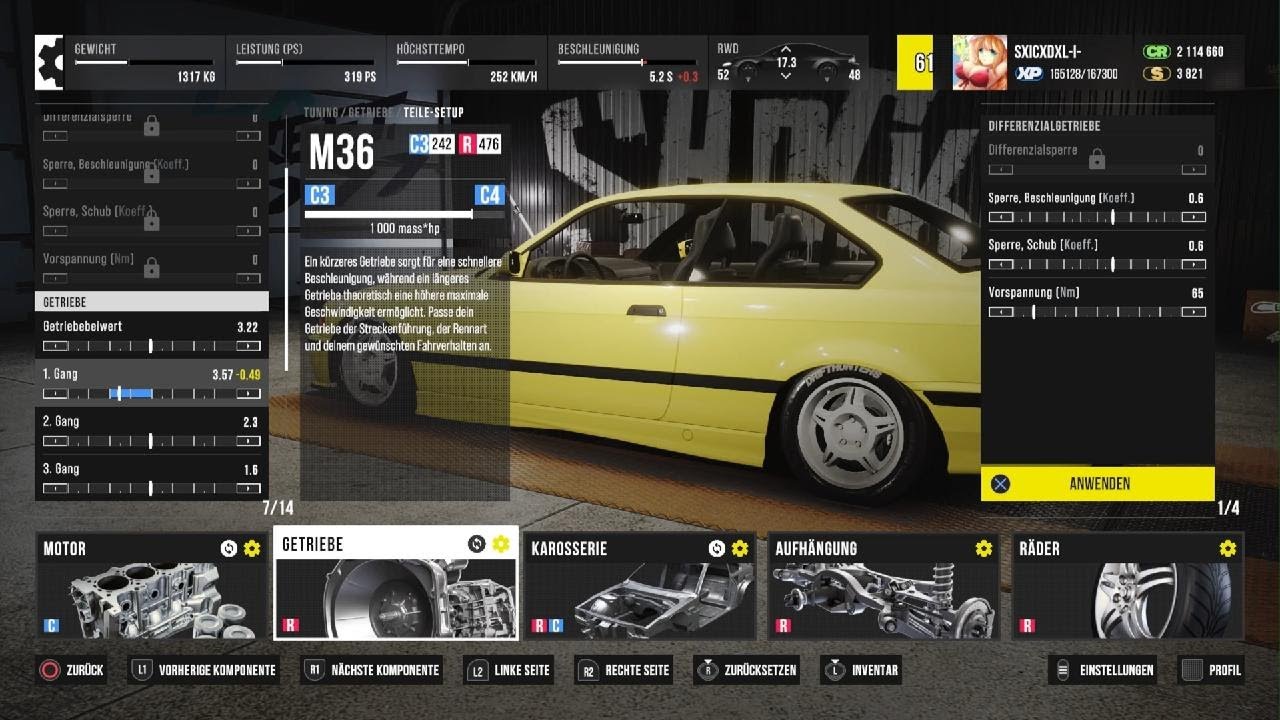
Task: Click the Zurücksetzen button
Action: [747, 670]
